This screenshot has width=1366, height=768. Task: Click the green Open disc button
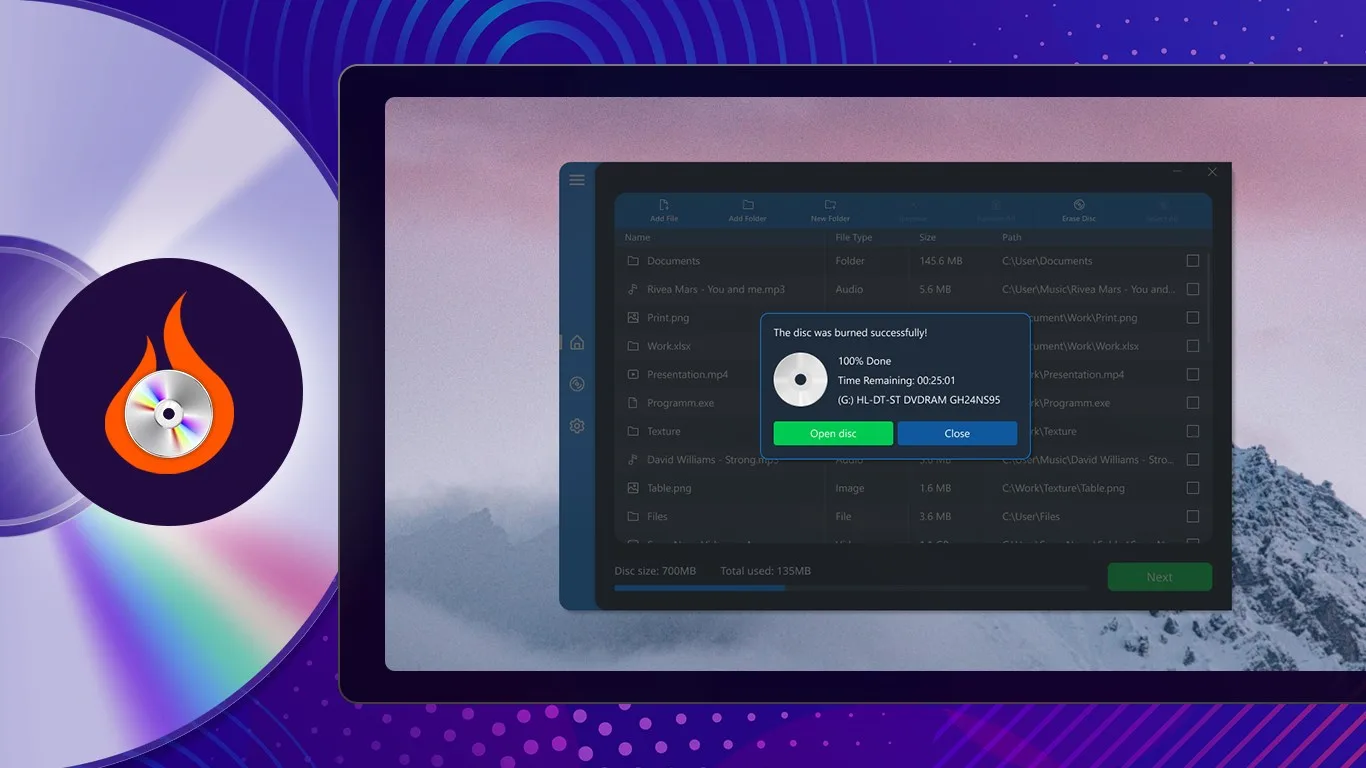[833, 433]
